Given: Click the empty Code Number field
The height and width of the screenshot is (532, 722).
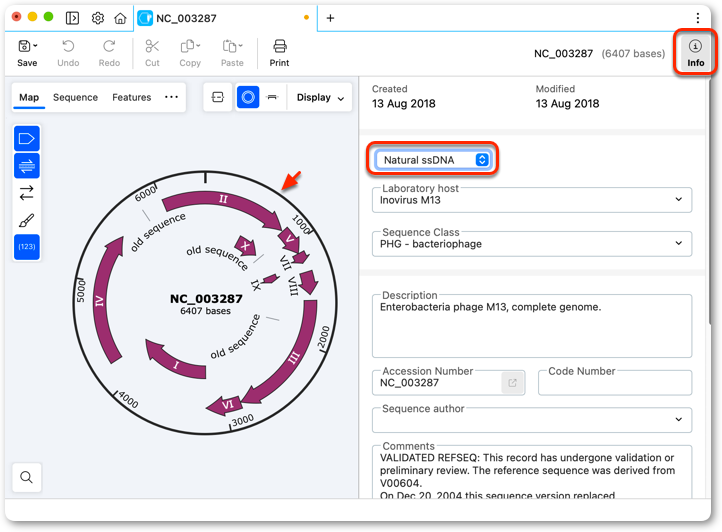Looking at the screenshot, I should pos(615,383).
